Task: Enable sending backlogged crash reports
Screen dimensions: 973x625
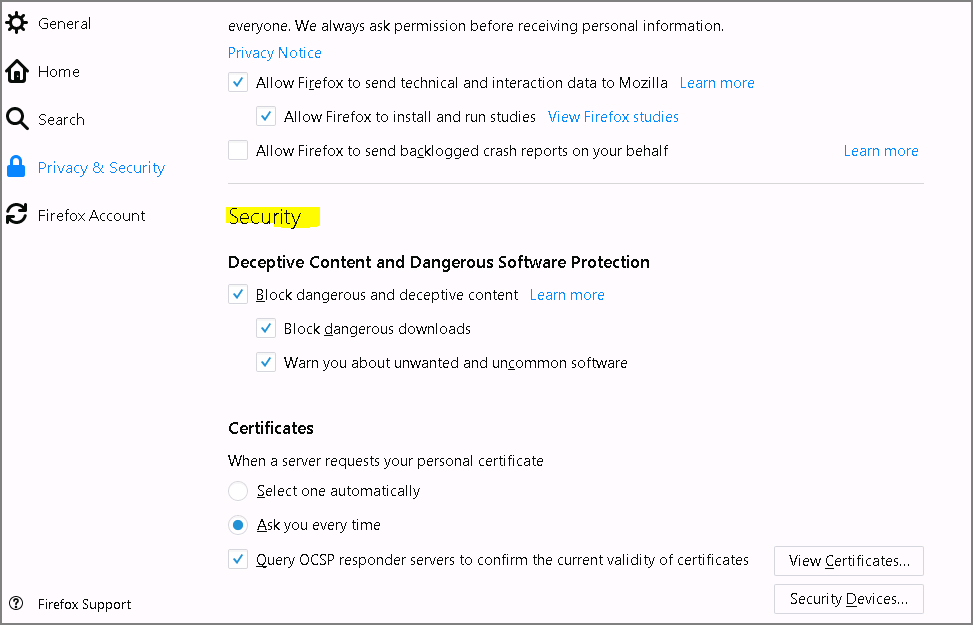Action: tap(238, 150)
